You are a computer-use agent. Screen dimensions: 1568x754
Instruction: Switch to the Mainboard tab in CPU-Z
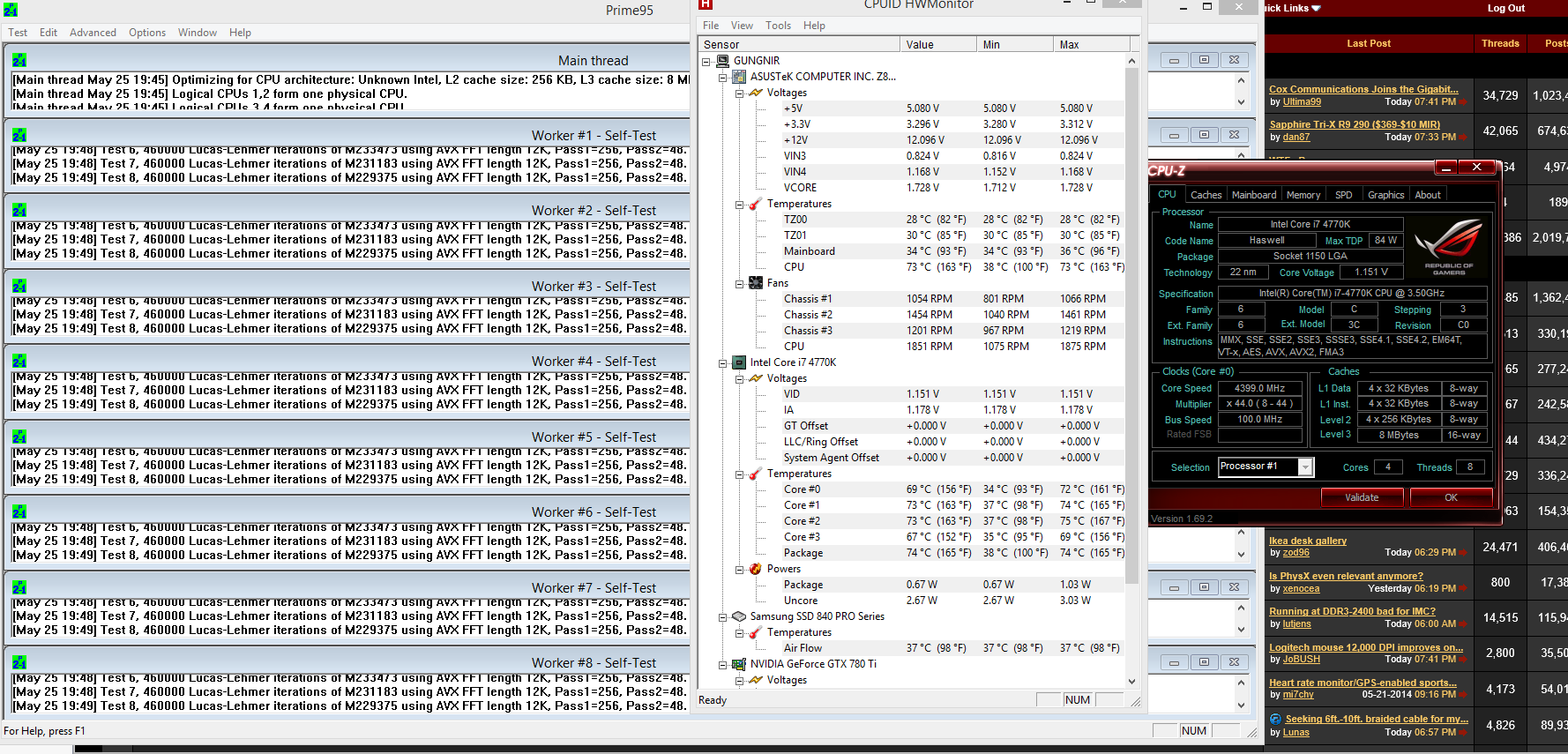[x=1254, y=195]
